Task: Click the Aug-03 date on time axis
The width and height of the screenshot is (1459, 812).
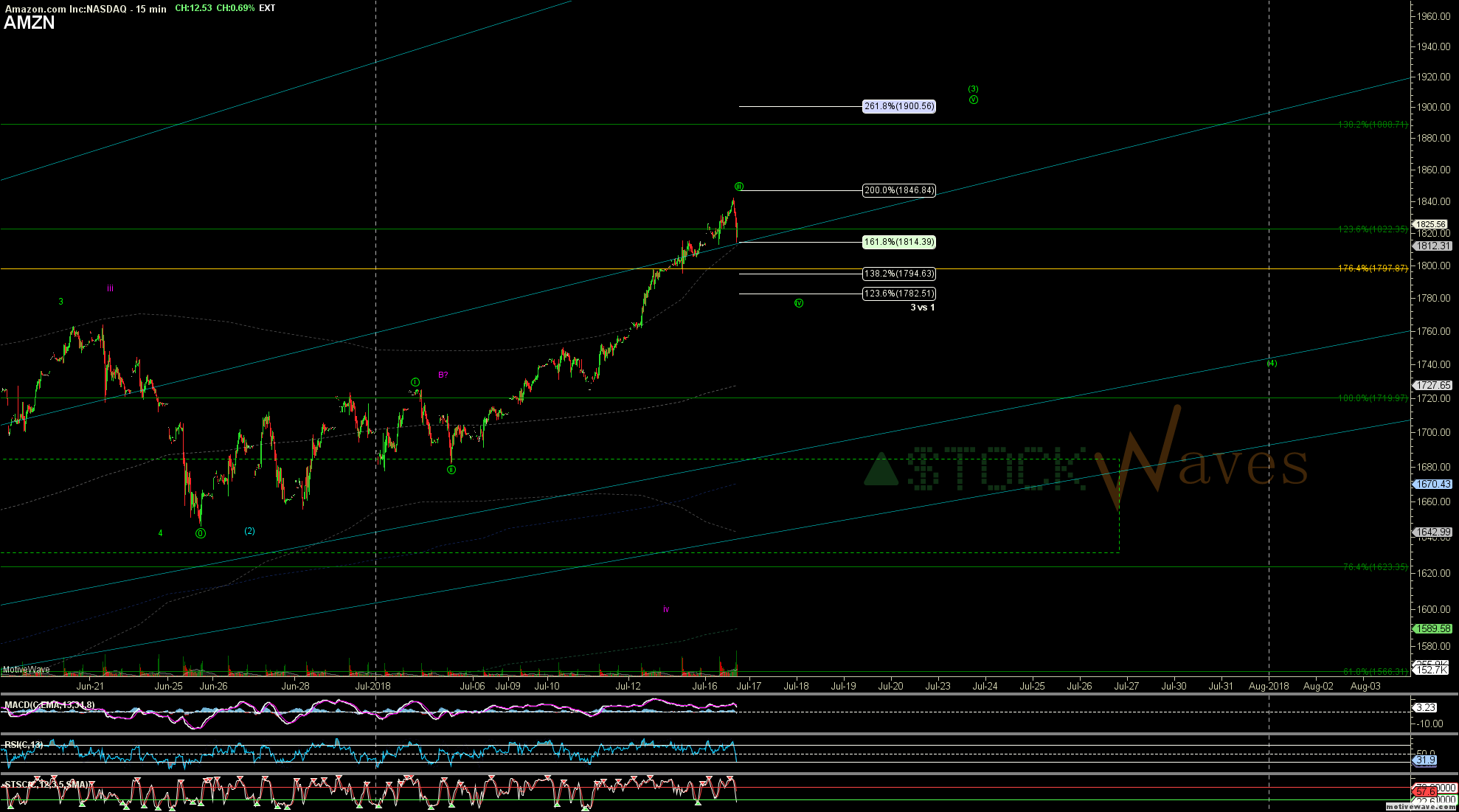Action: coord(1365,686)
